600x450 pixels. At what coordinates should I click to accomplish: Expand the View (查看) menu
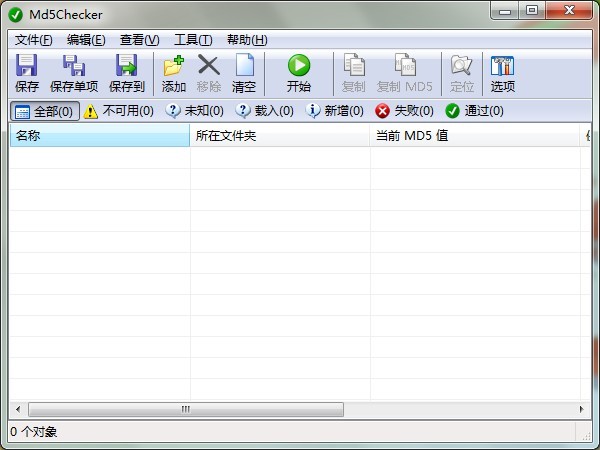(139, 40)
